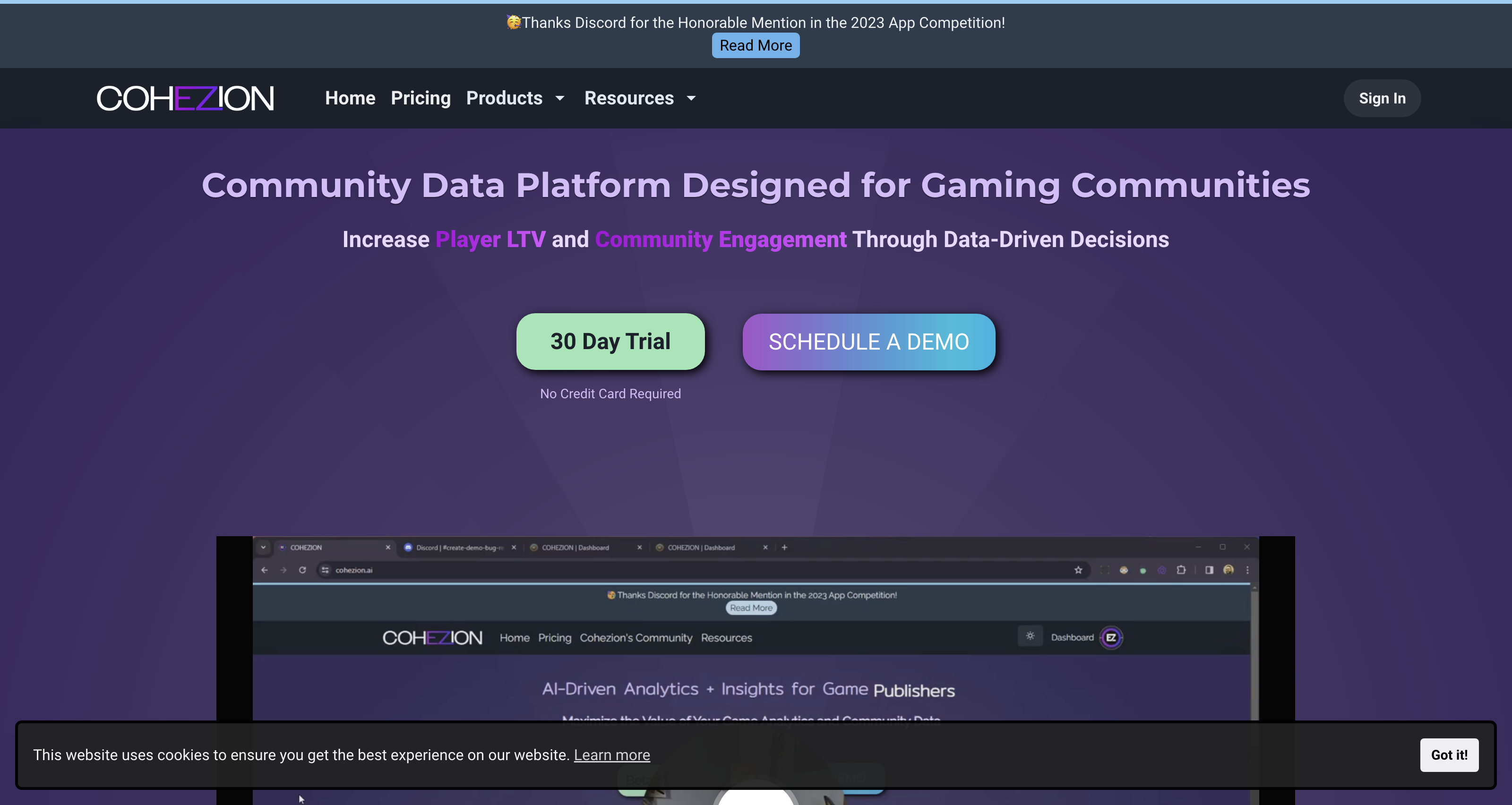Viewport: 1512px width, 805px height.
Task: Open the cookie Learn more link
Action: coord(611,754)
